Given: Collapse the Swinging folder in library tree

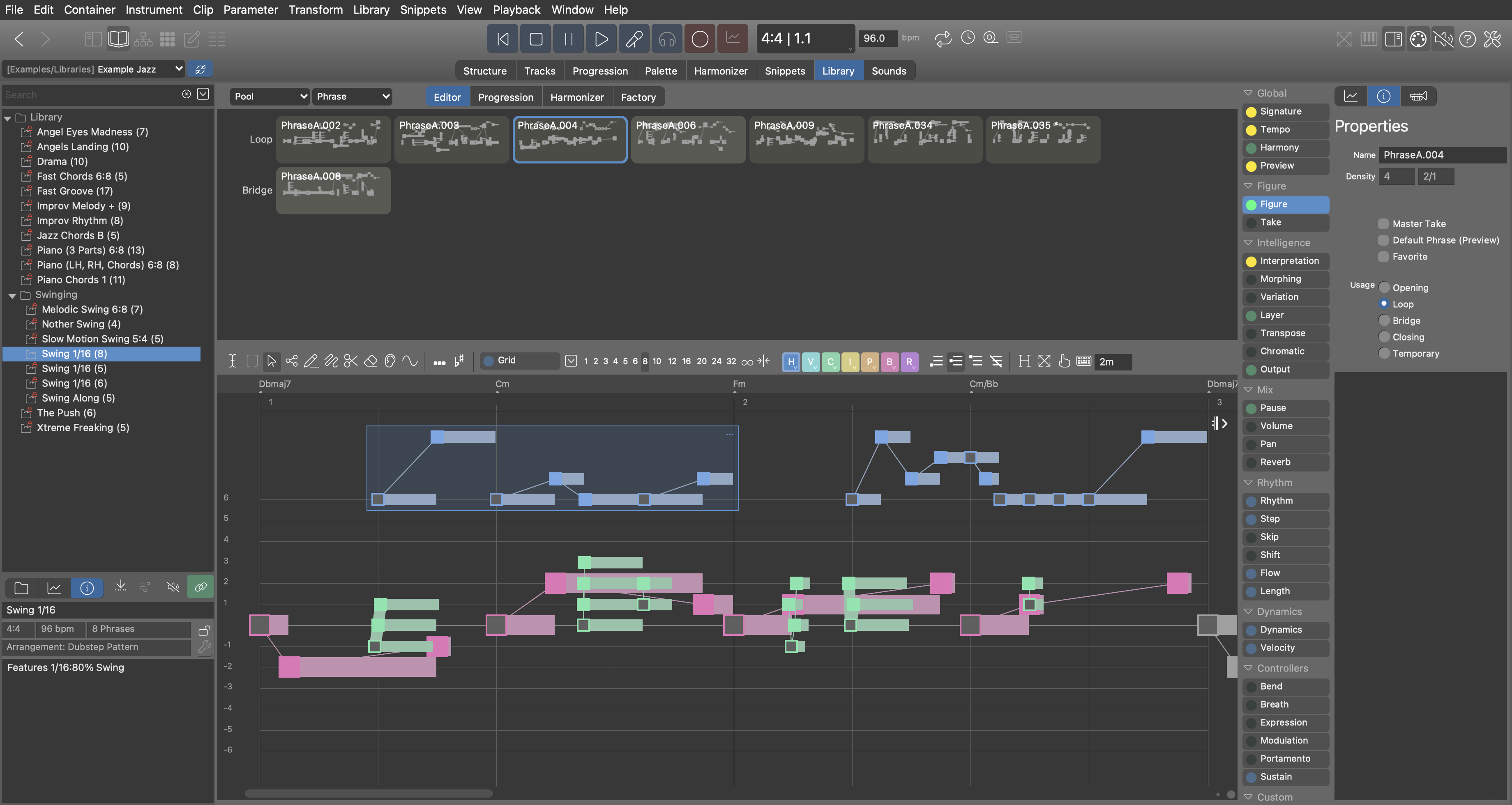Looking at the screenshot, I should [x=12, y=295].
